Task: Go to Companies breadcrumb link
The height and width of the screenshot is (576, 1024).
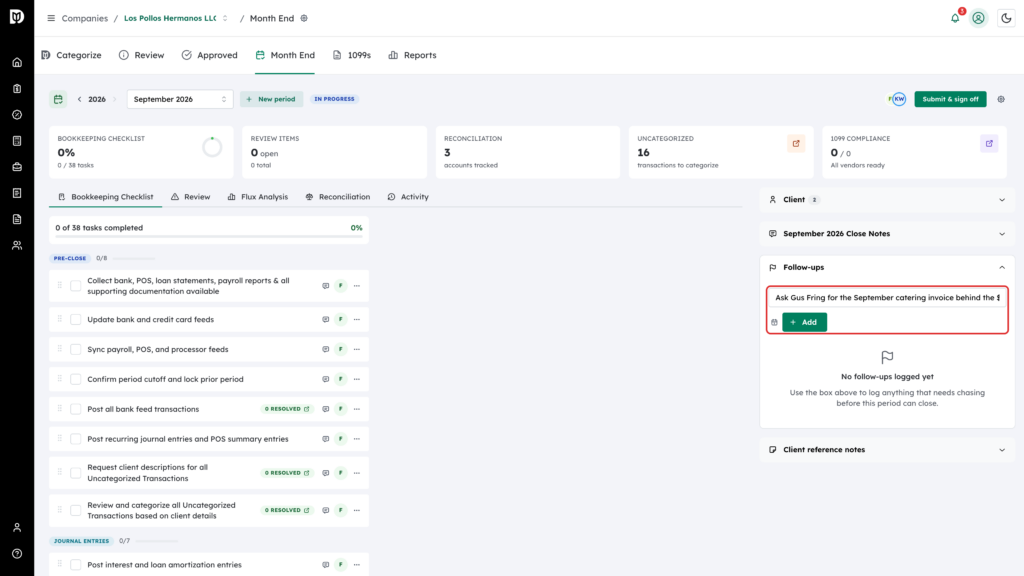Action: pos(84,18)
